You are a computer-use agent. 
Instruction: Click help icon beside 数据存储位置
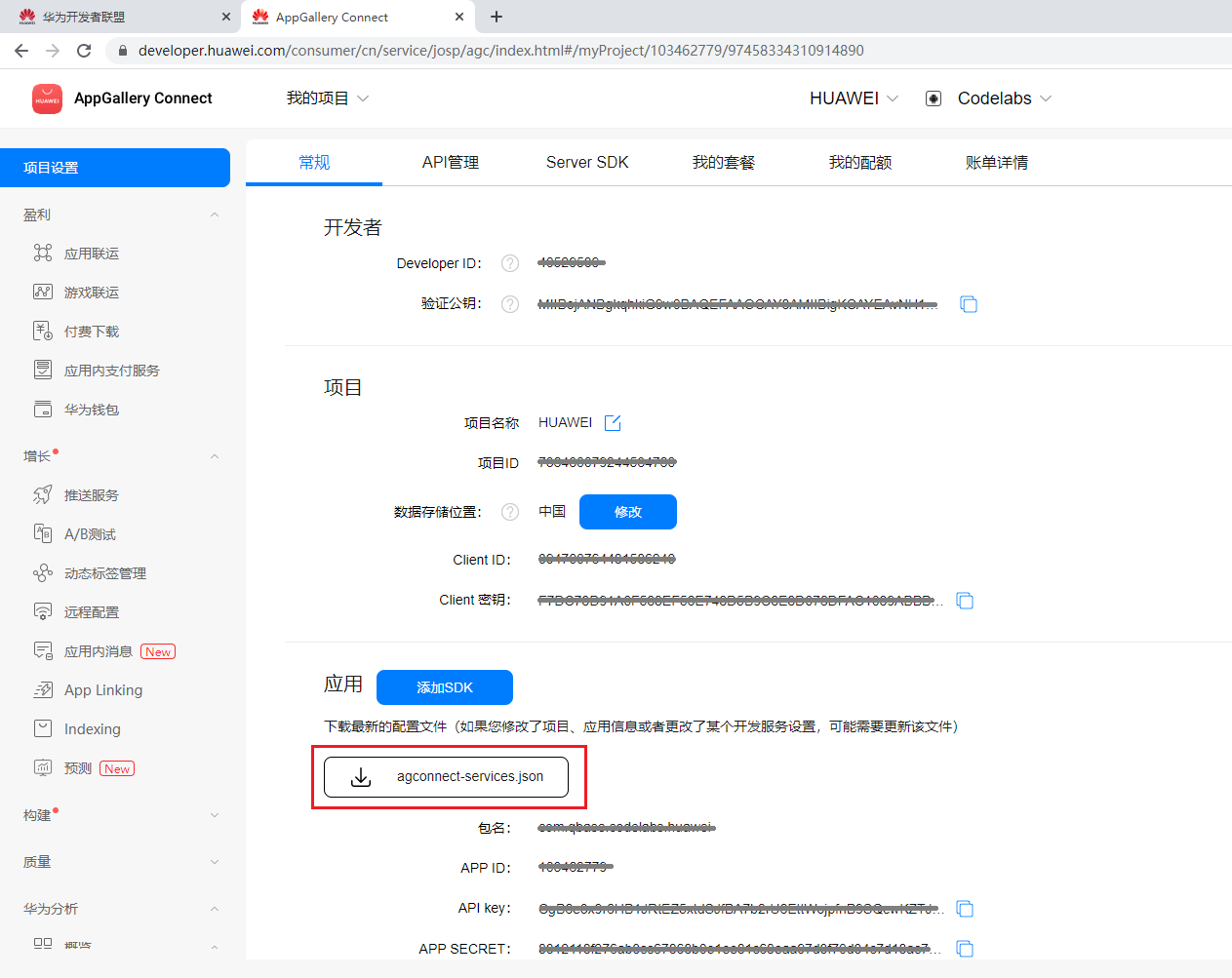point(509,512)
